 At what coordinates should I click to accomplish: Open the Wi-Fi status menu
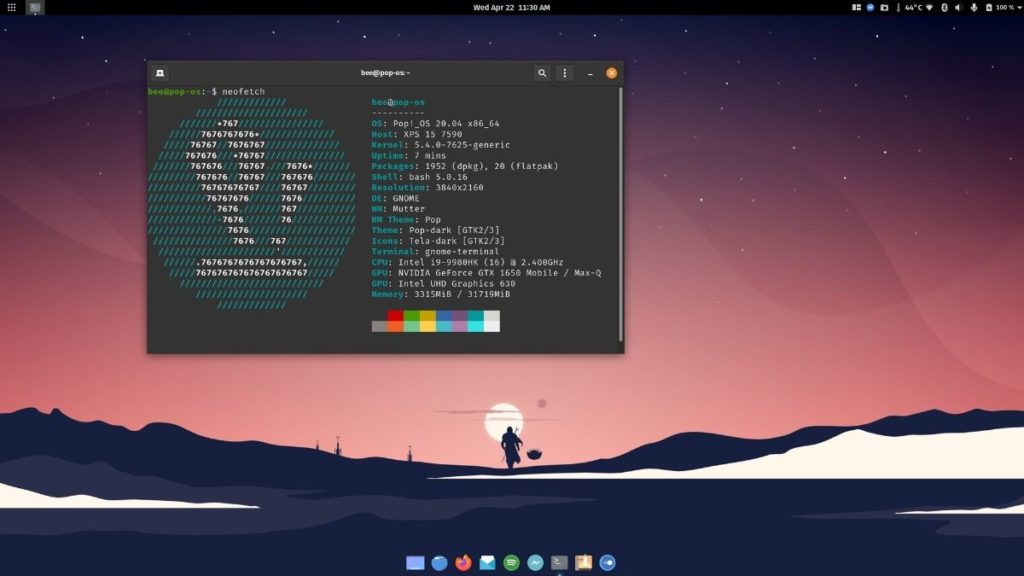(929, 8)
